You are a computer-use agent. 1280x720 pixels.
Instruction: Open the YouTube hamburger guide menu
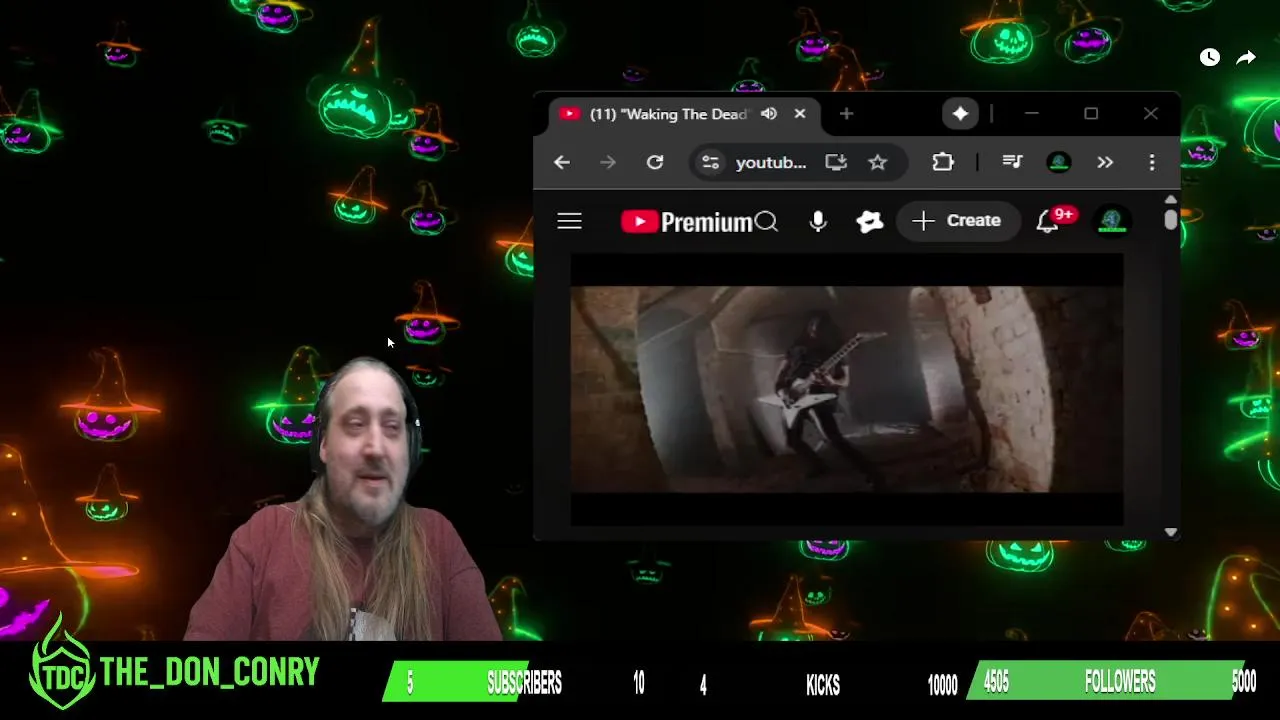[569, 221]
